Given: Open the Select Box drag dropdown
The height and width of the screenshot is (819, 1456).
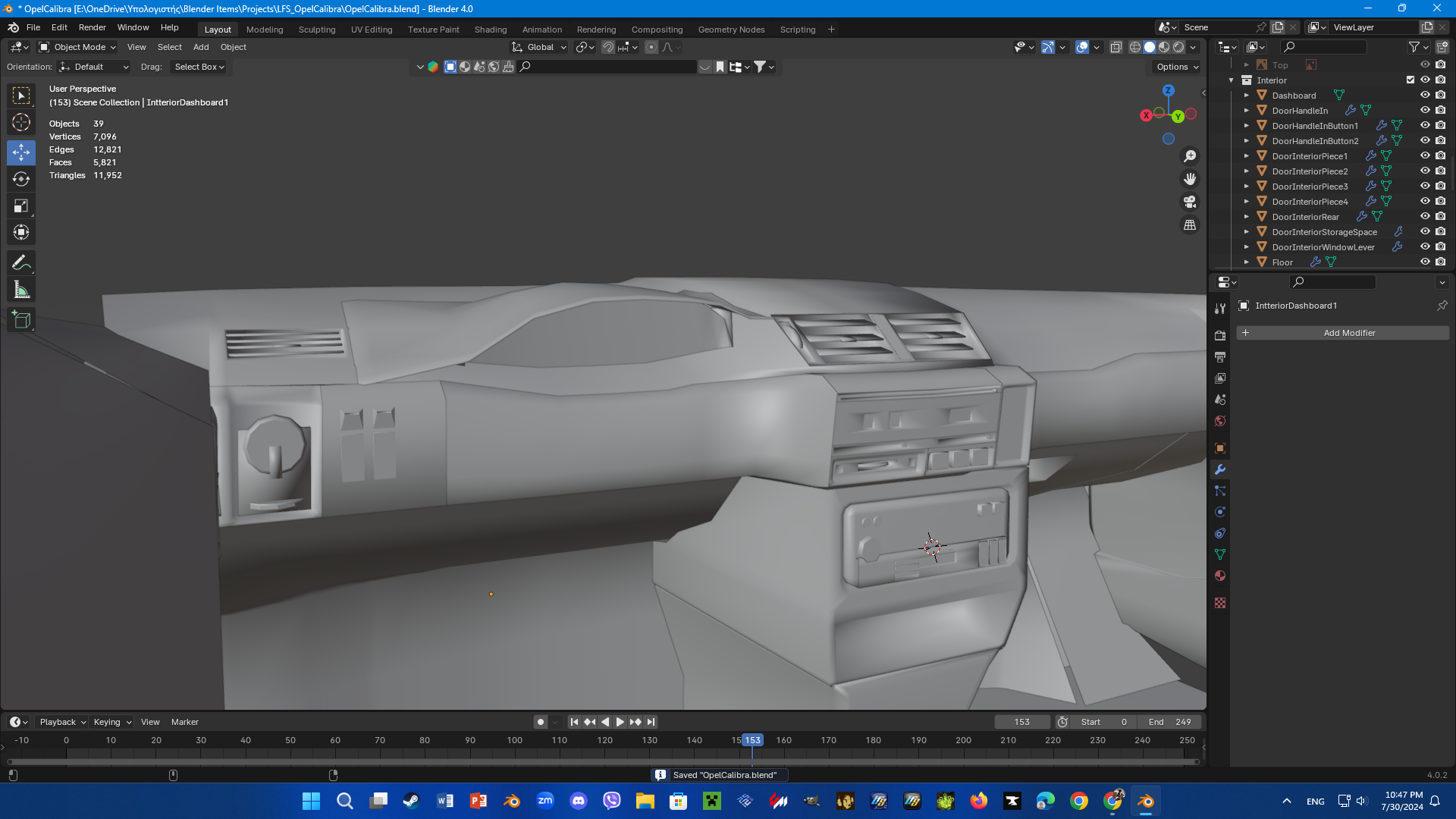Looking at the screenshot, I should pyautogui.click(x=199, y=67).
